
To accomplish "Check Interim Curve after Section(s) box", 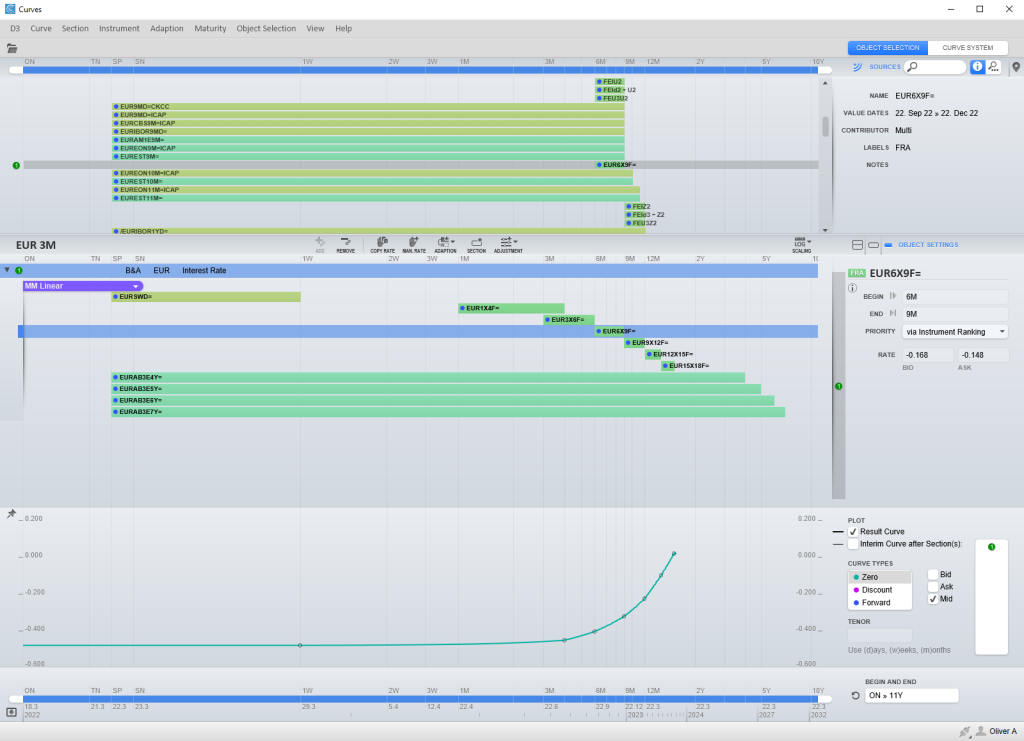I will point(853,545).
